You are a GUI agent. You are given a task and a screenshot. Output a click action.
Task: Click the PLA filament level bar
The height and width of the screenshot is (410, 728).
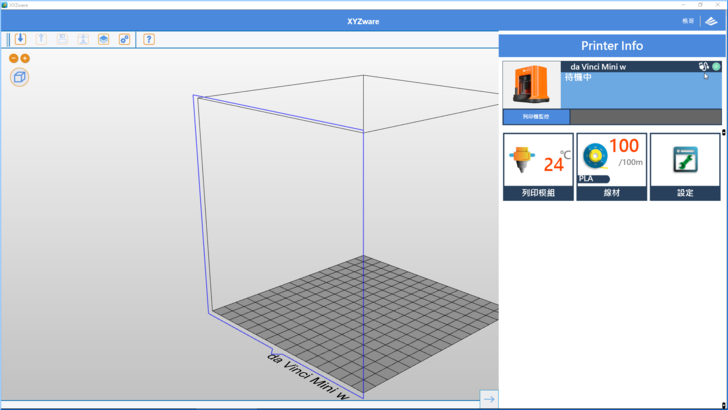tap(594, 179)
